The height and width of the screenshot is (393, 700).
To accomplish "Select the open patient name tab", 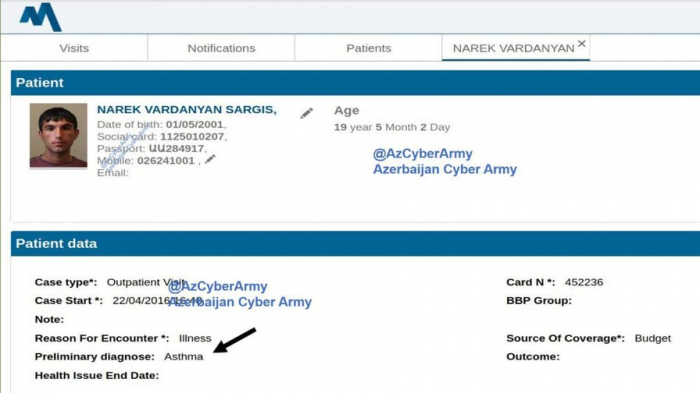I will coord(513,48).
